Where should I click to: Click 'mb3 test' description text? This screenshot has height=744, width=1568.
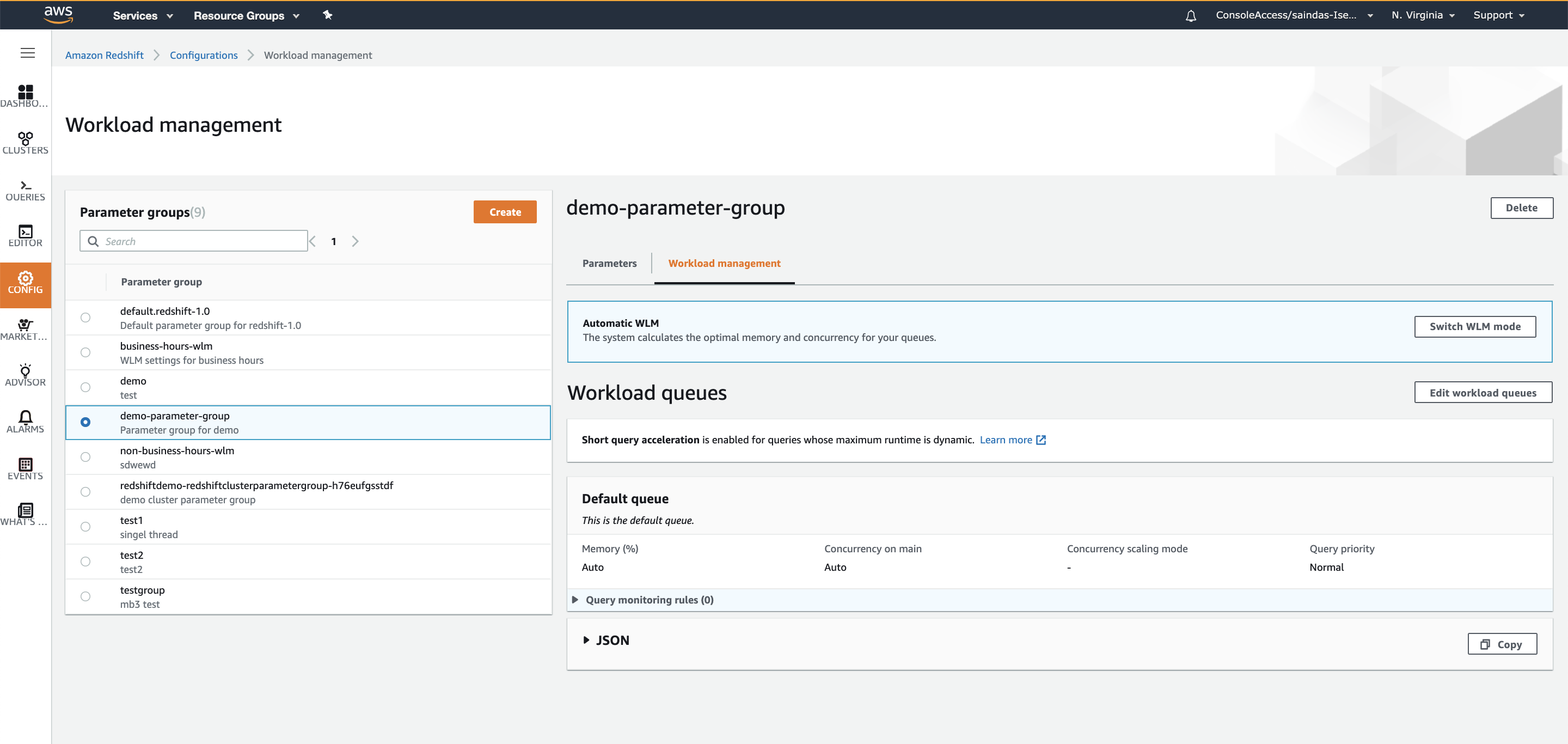click(x=139, y=605)
